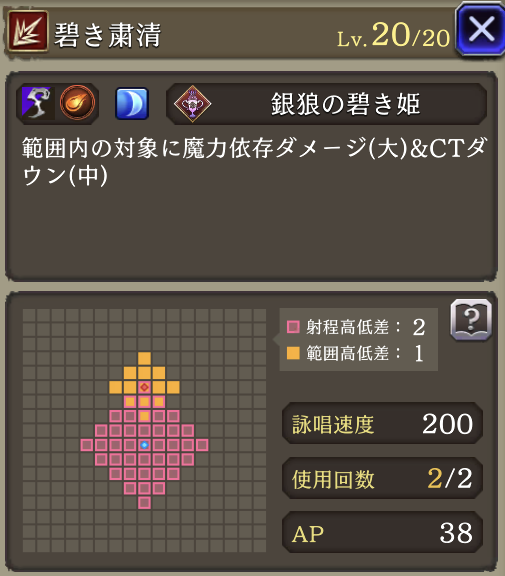Click the blue caster center tile
Viewport: 505px width, 576px height.
(x=144, y=445)
